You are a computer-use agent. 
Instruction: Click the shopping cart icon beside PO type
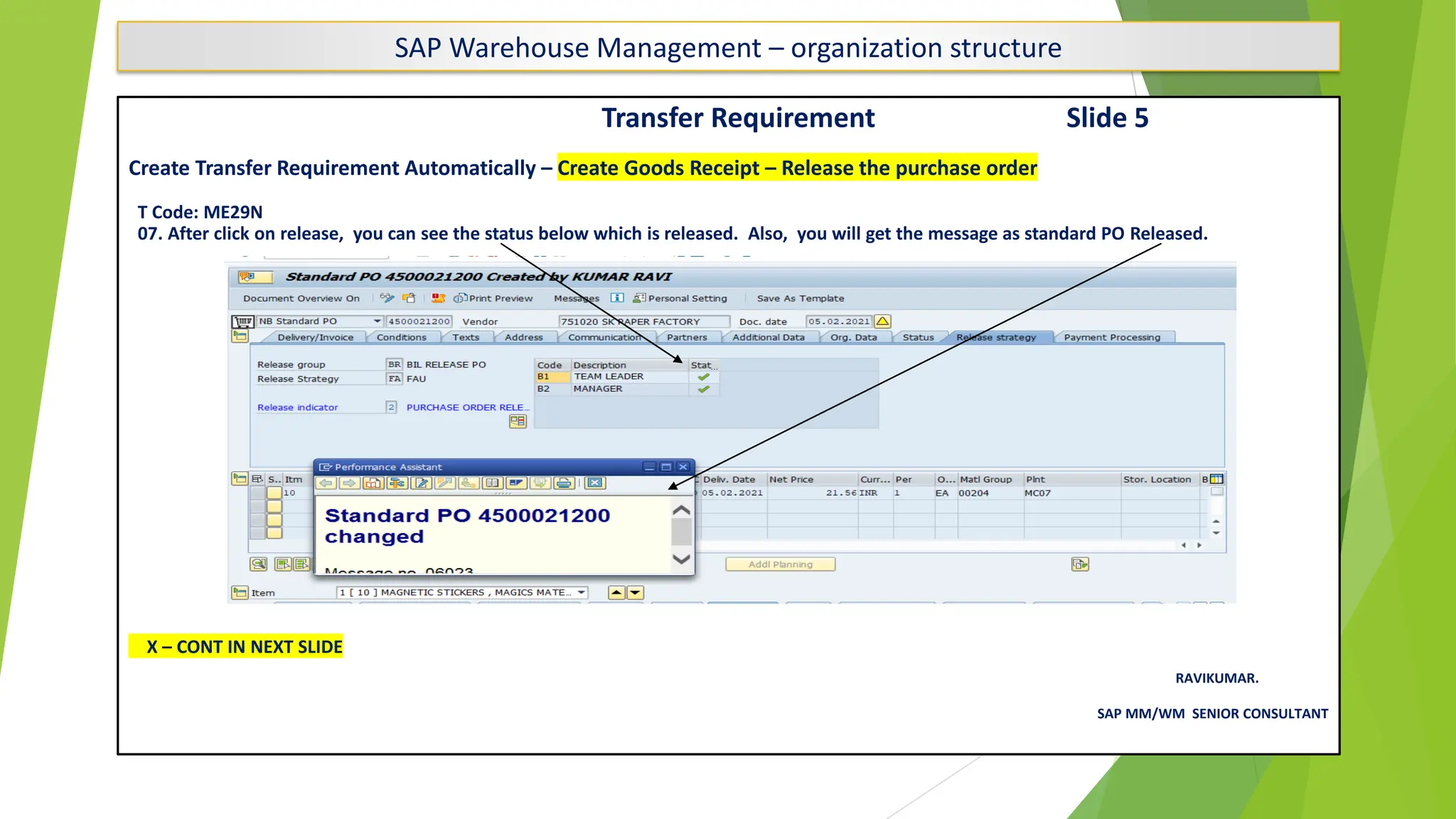242,321
